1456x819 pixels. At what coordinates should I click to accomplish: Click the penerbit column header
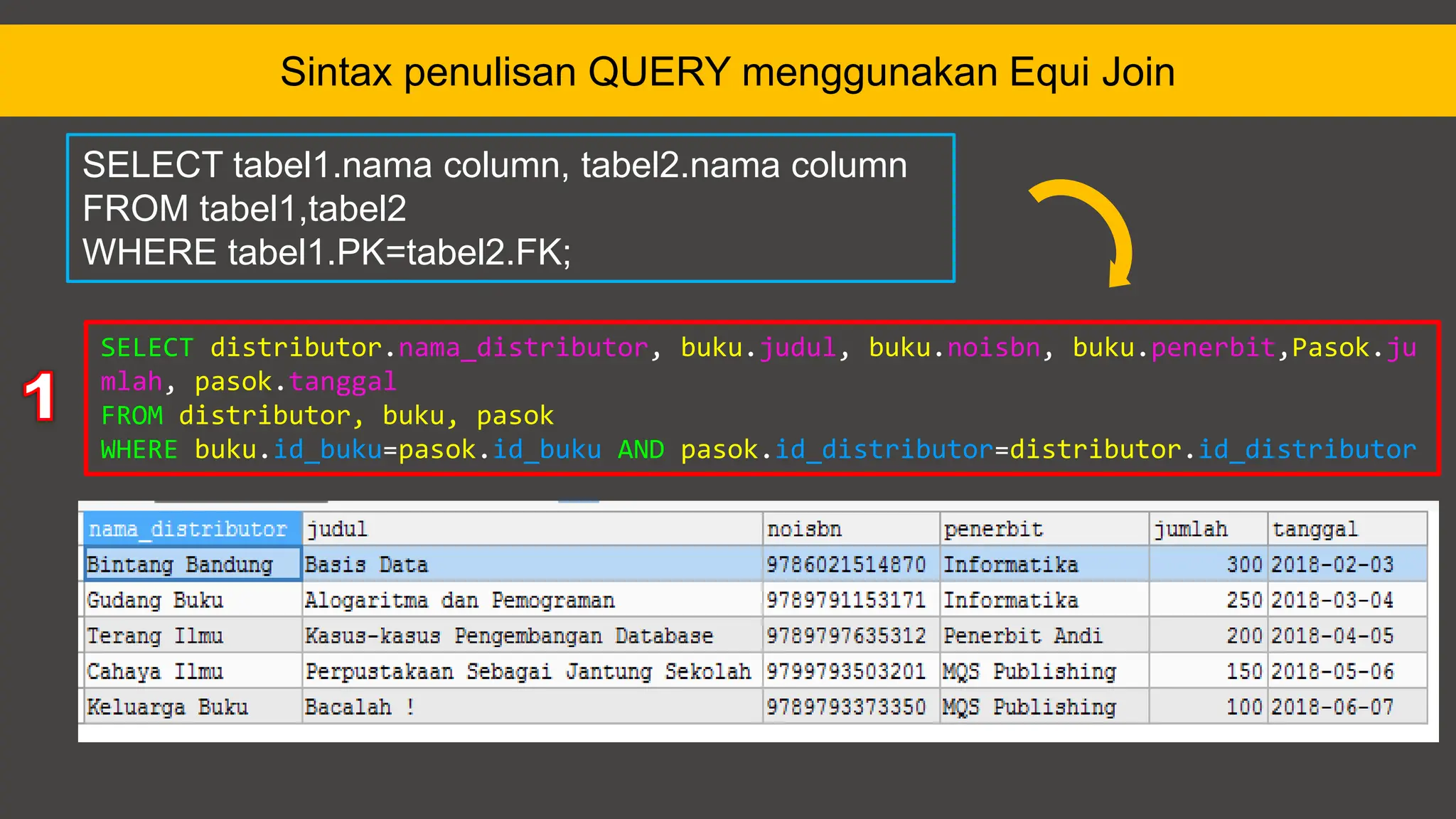coord(1045,529)
